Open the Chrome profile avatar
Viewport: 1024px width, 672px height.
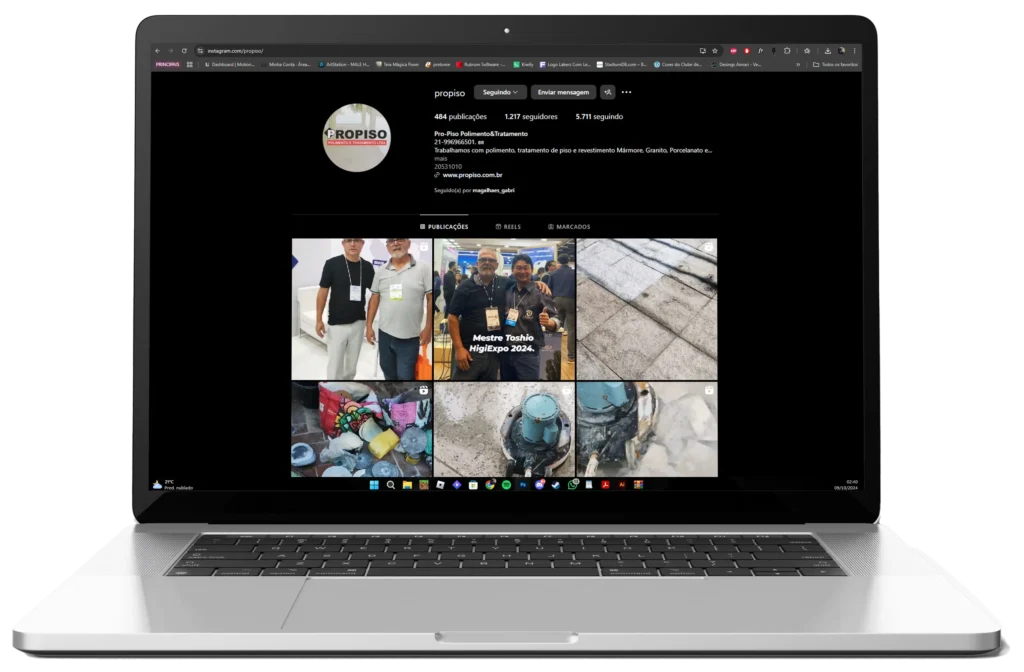click(x=841, y=51)
